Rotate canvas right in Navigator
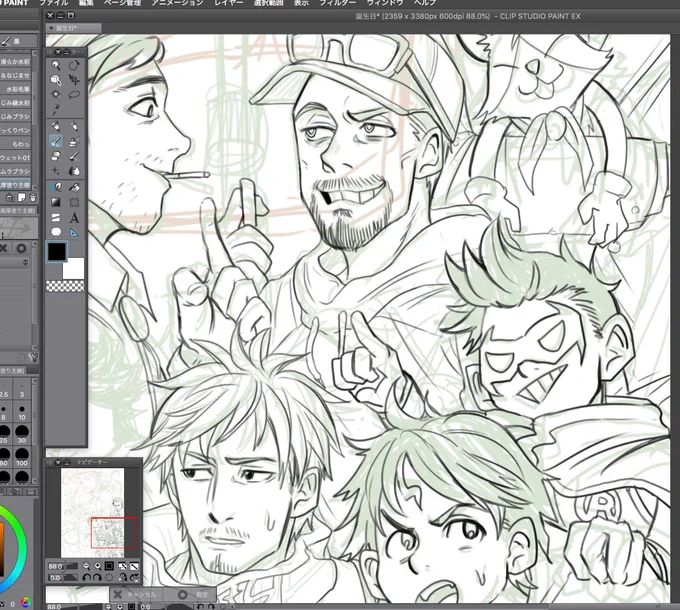 point(98,577)
